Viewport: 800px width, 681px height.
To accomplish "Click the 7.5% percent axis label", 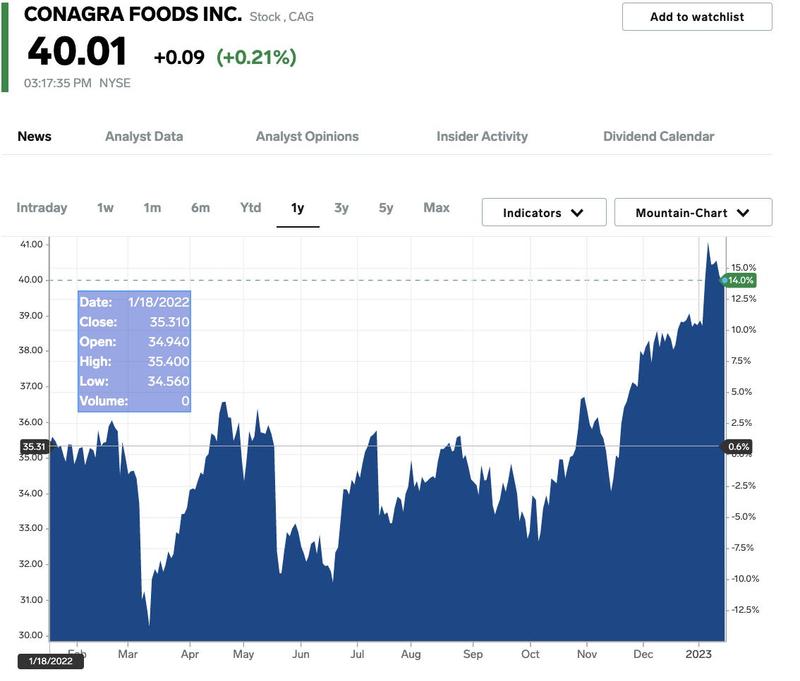I will coord(741,361).
